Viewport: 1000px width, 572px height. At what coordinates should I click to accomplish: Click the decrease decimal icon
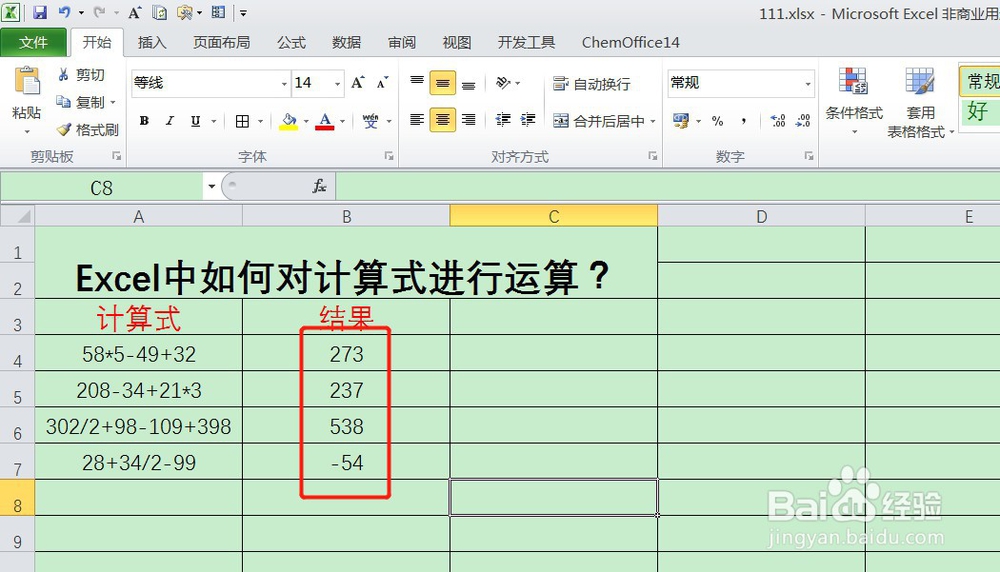pos(803,121)
